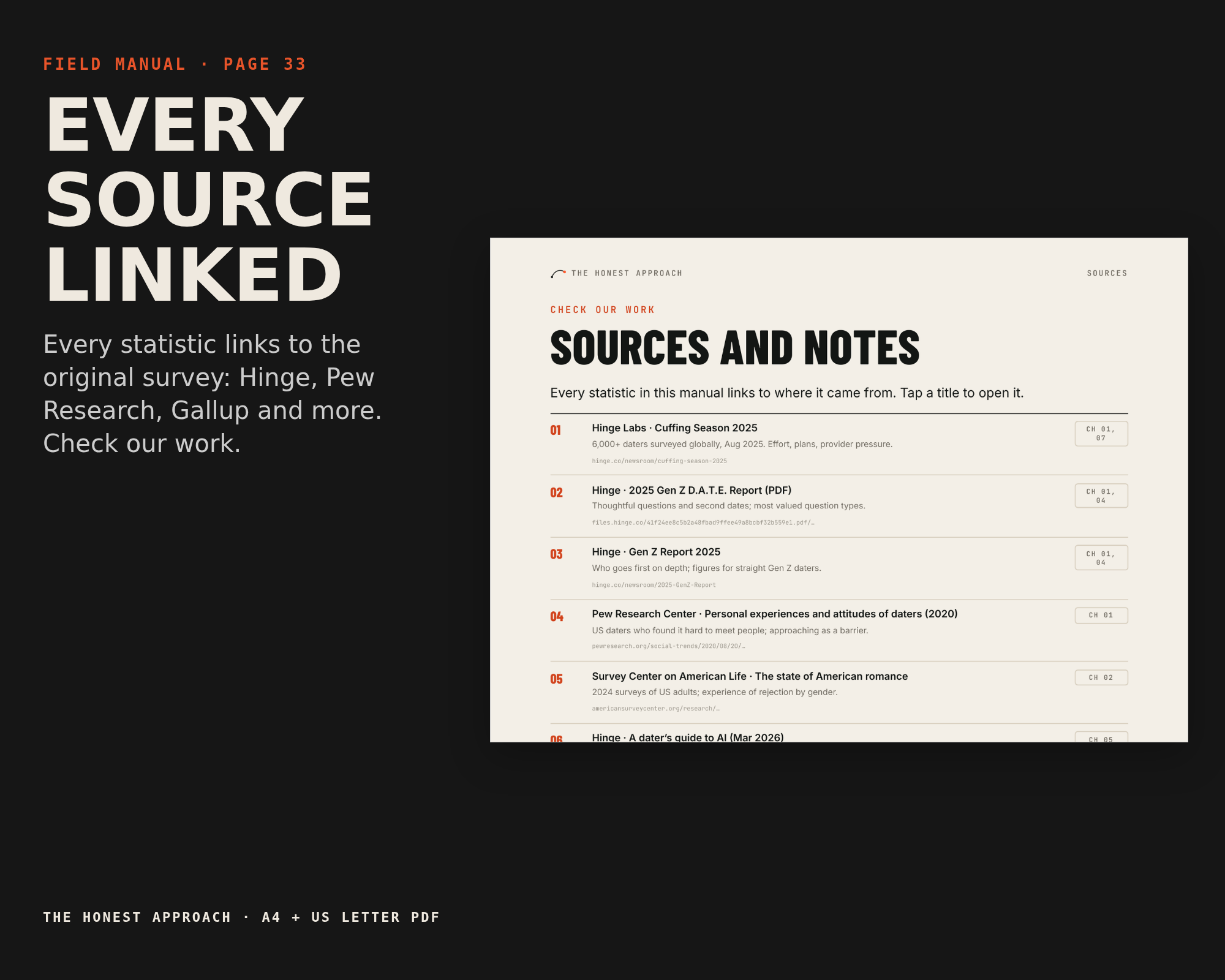Click the hinge.co/newsroom/2025-GenZ-Report URL
The image size is (1225, 980).
click(654, 586)
